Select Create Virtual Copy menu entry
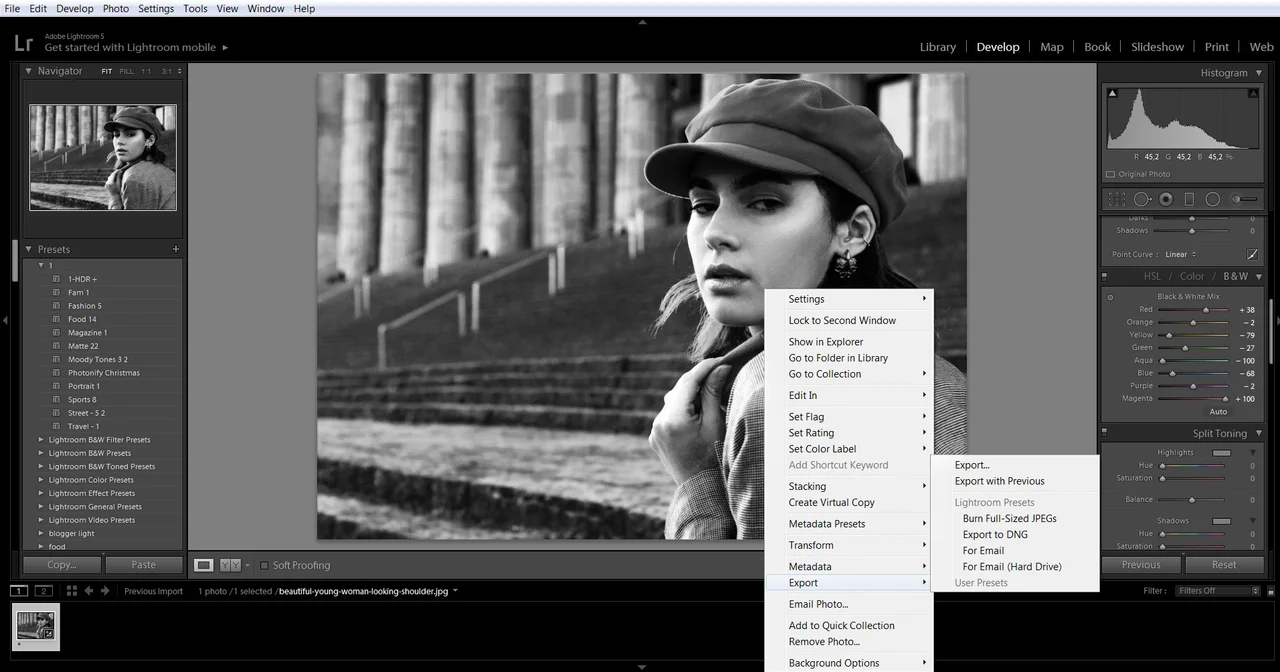Viewport: 1280px width, 672px height. (831, 502)
